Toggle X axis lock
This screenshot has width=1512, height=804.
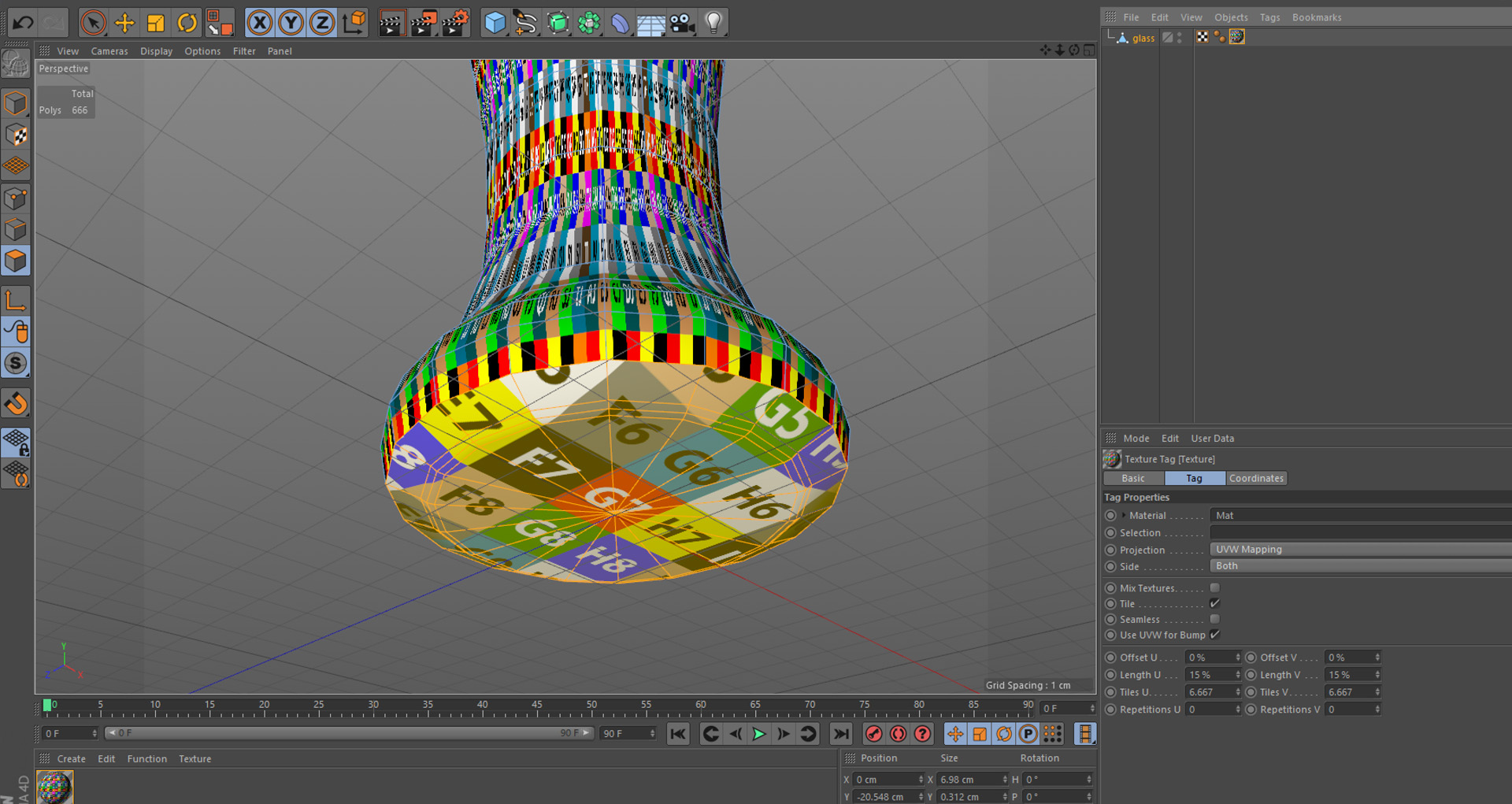[259, 23]
